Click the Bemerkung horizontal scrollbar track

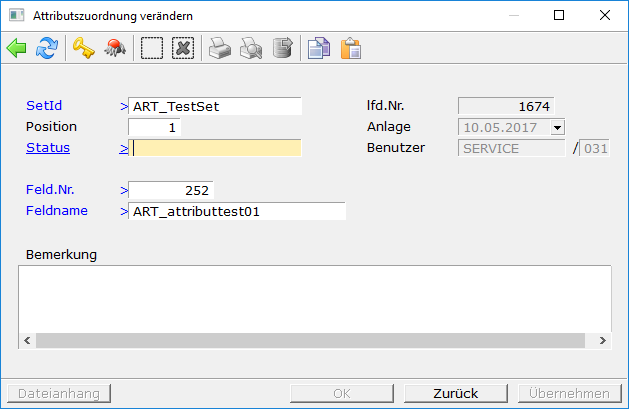(x=314, y=341)
